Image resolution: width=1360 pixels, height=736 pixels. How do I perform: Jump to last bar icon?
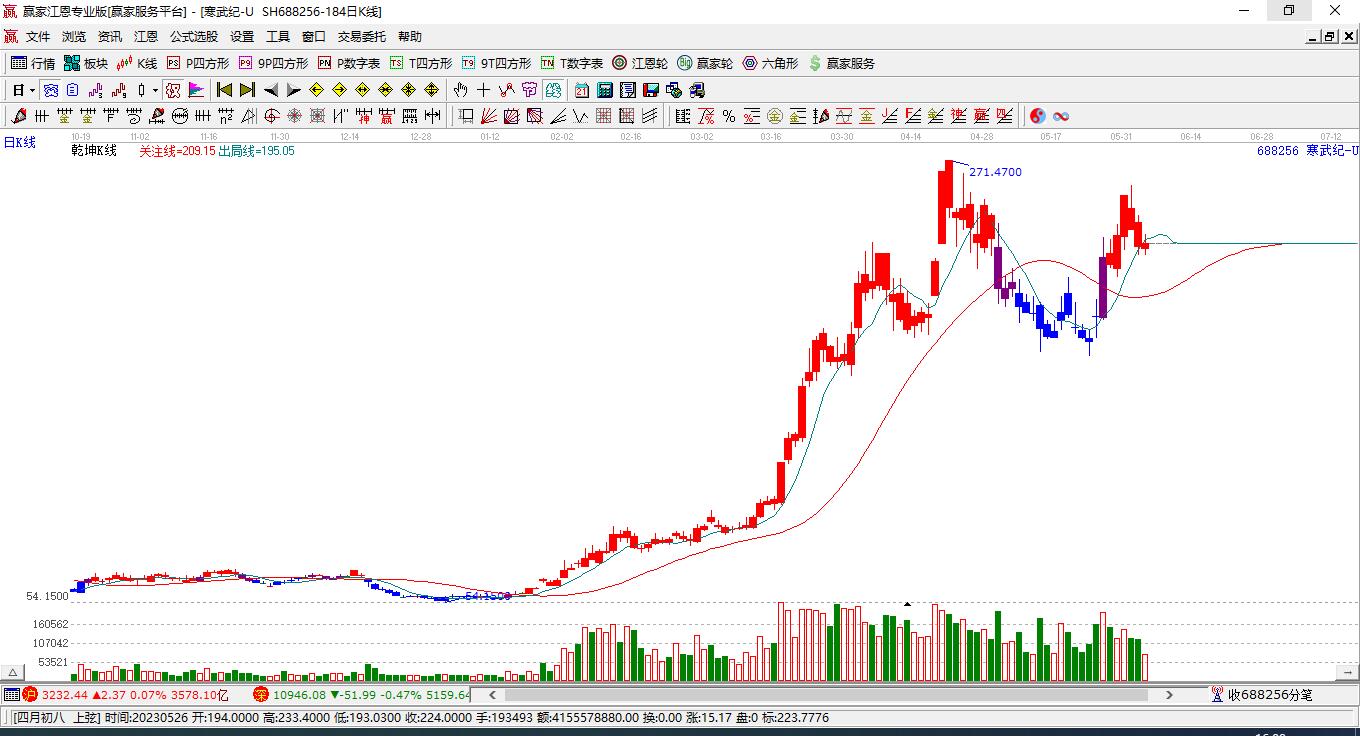247,90
